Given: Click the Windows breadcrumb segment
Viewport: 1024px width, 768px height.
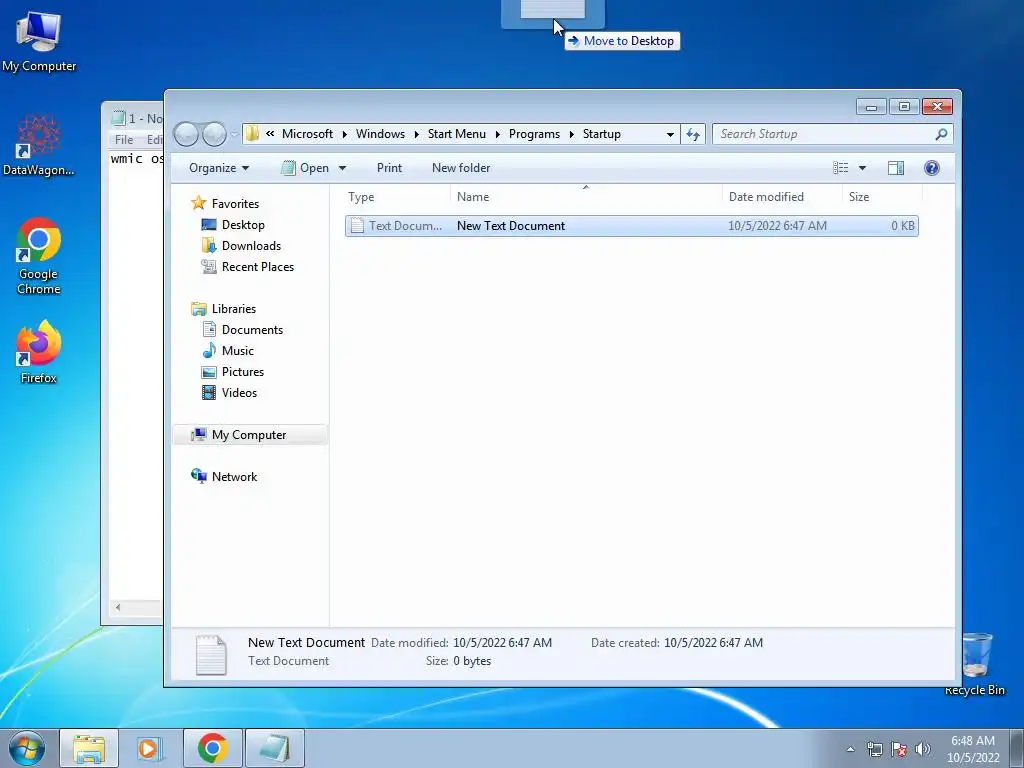Looking at the screenshot, I should [x=380, y=134].
